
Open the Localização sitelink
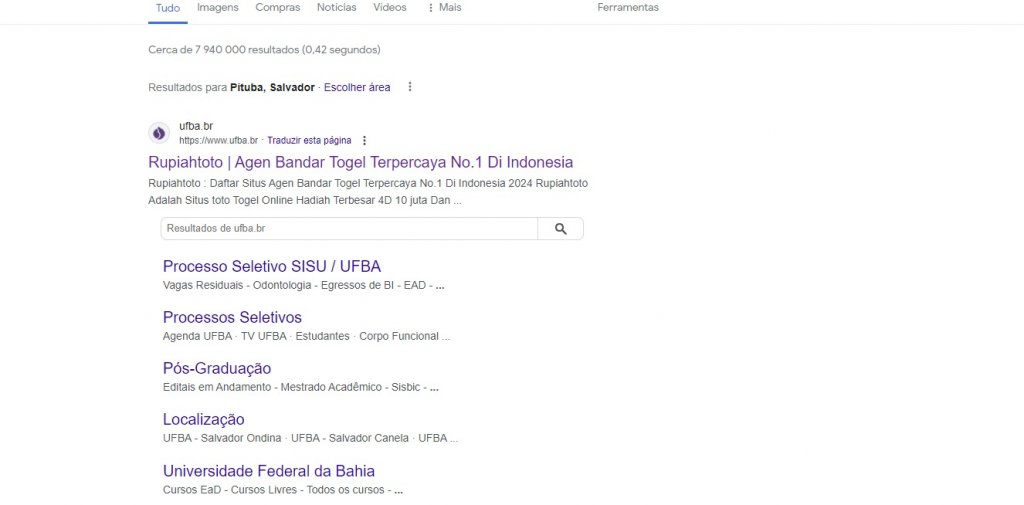point(203,419)
